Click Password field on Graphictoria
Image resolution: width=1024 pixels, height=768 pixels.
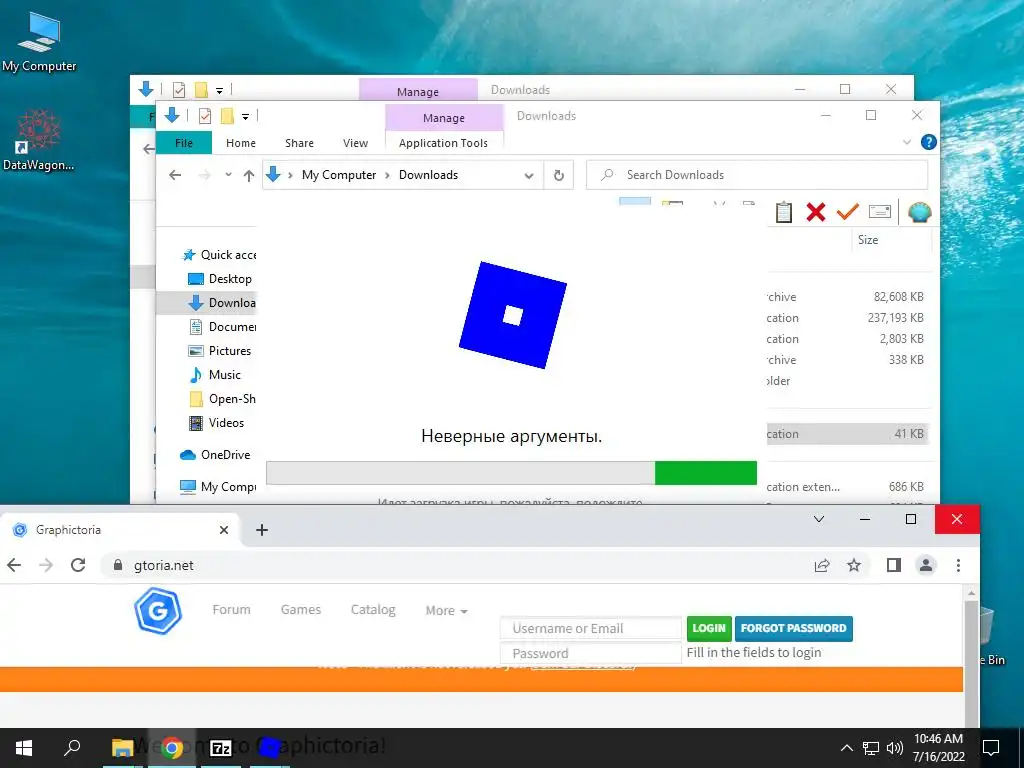[591, 653]
